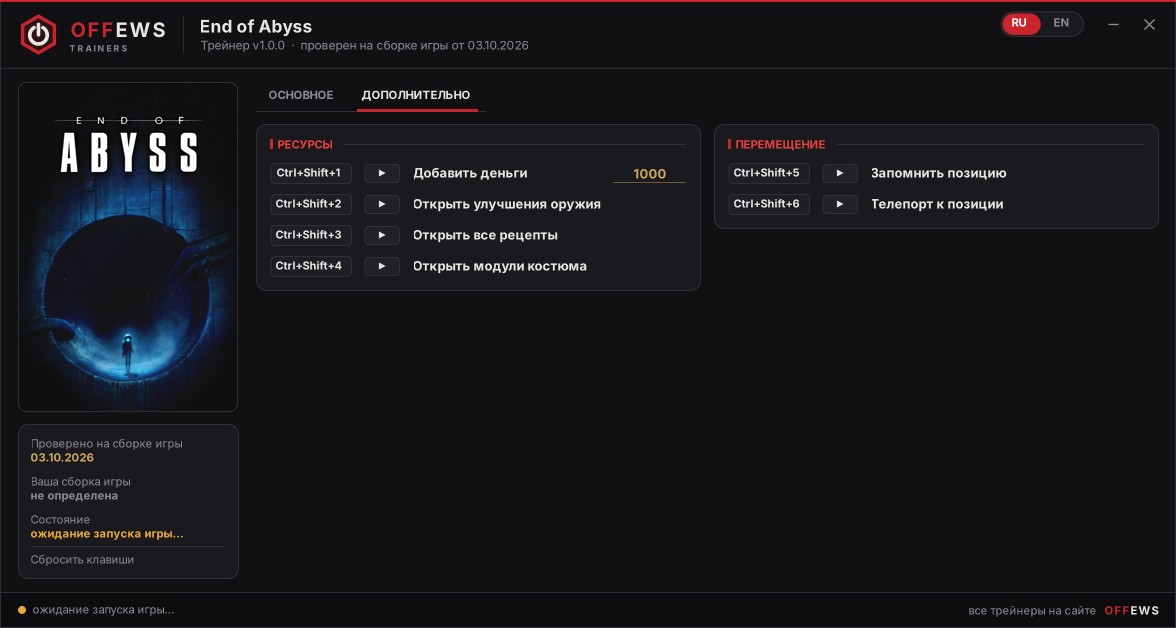Viewport: 1176px width, 628px height.
Task: Open the ОСНОВНОЕ tab
Action: (x=301, y=95)
